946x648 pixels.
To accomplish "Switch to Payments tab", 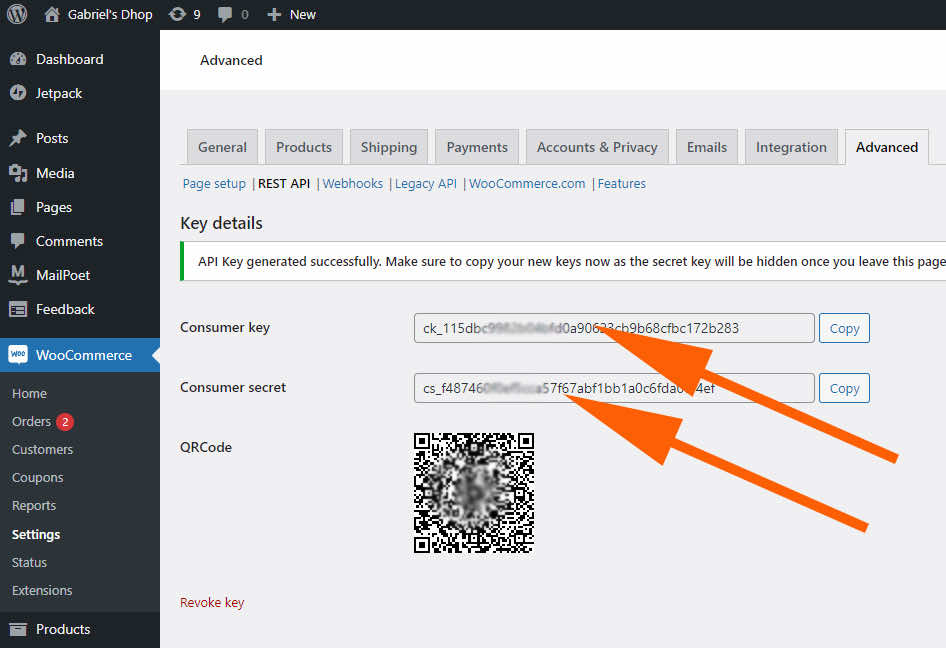I will pyautogui.click(x=477, y=147).
